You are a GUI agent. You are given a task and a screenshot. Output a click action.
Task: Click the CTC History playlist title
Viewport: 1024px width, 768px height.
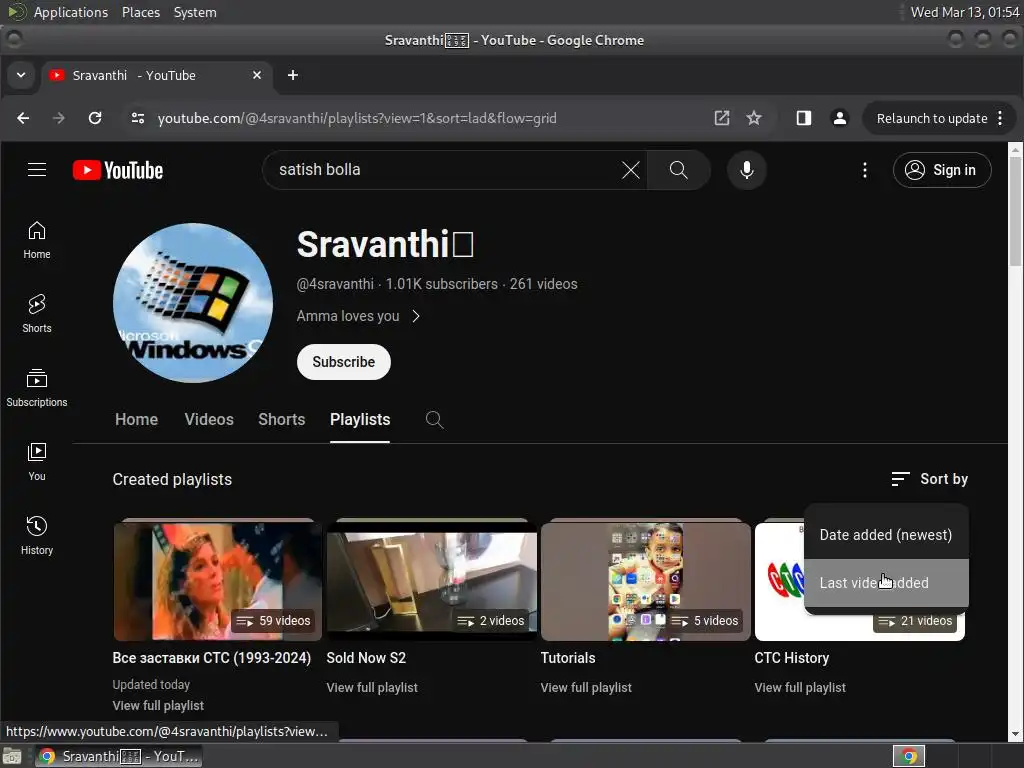tap(792, 658)
